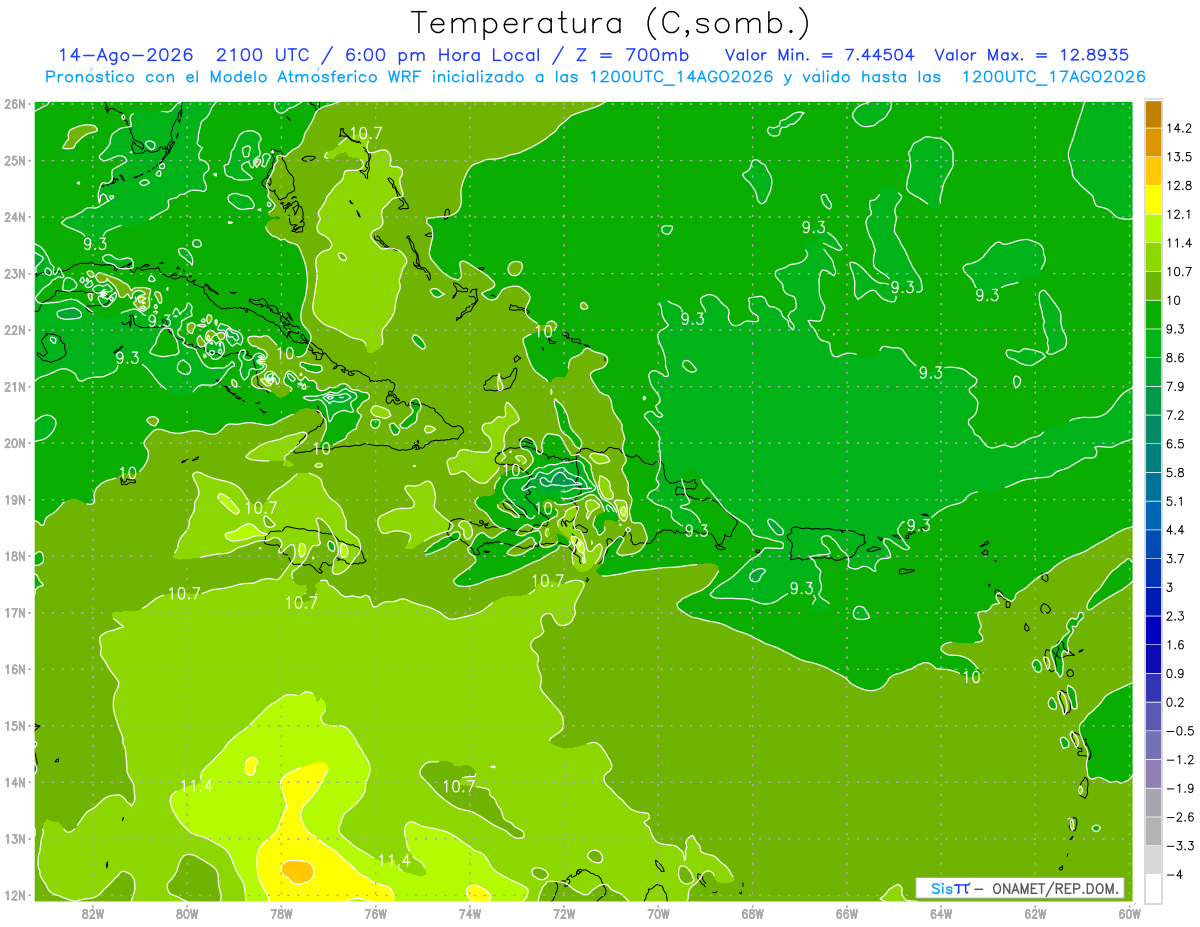Click the '13.5' colorbar label
The image size is (1200, 927).
[1178, 157]
